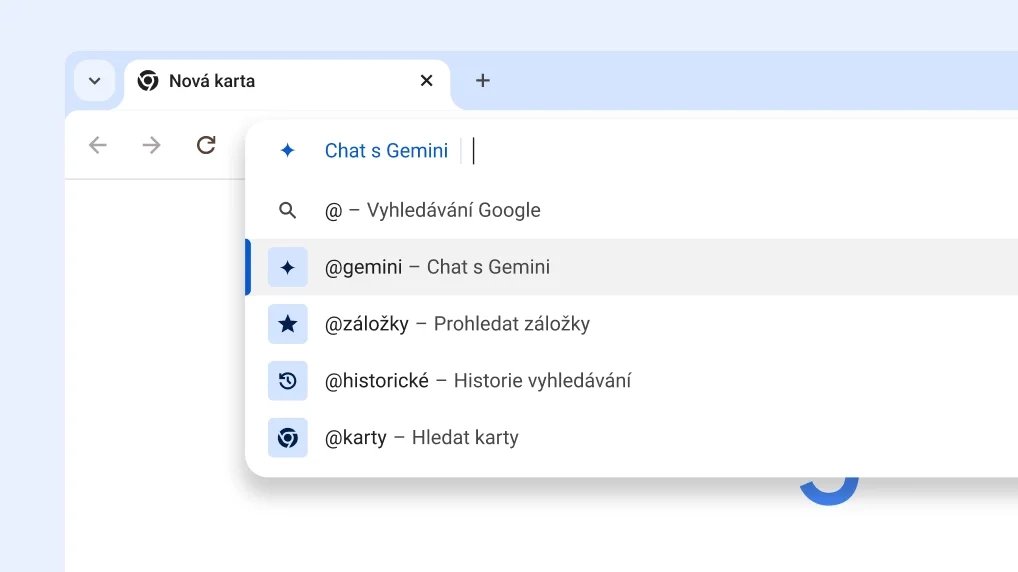Close the Nová karta tab
Screen dimensions: 1018x572
click(x=427, y=81)
